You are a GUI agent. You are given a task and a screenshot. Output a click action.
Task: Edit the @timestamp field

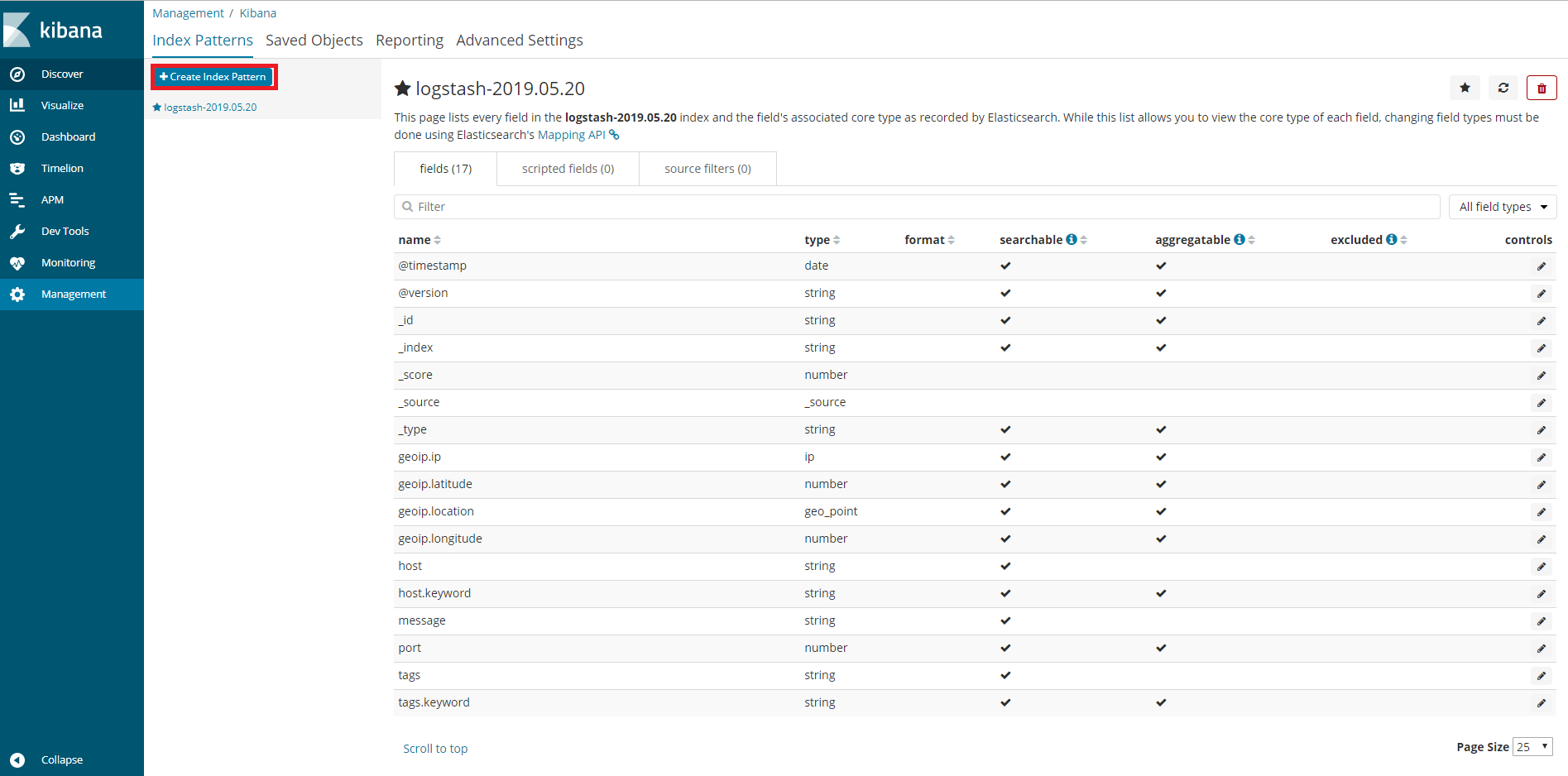click(x=1542, y=266)
